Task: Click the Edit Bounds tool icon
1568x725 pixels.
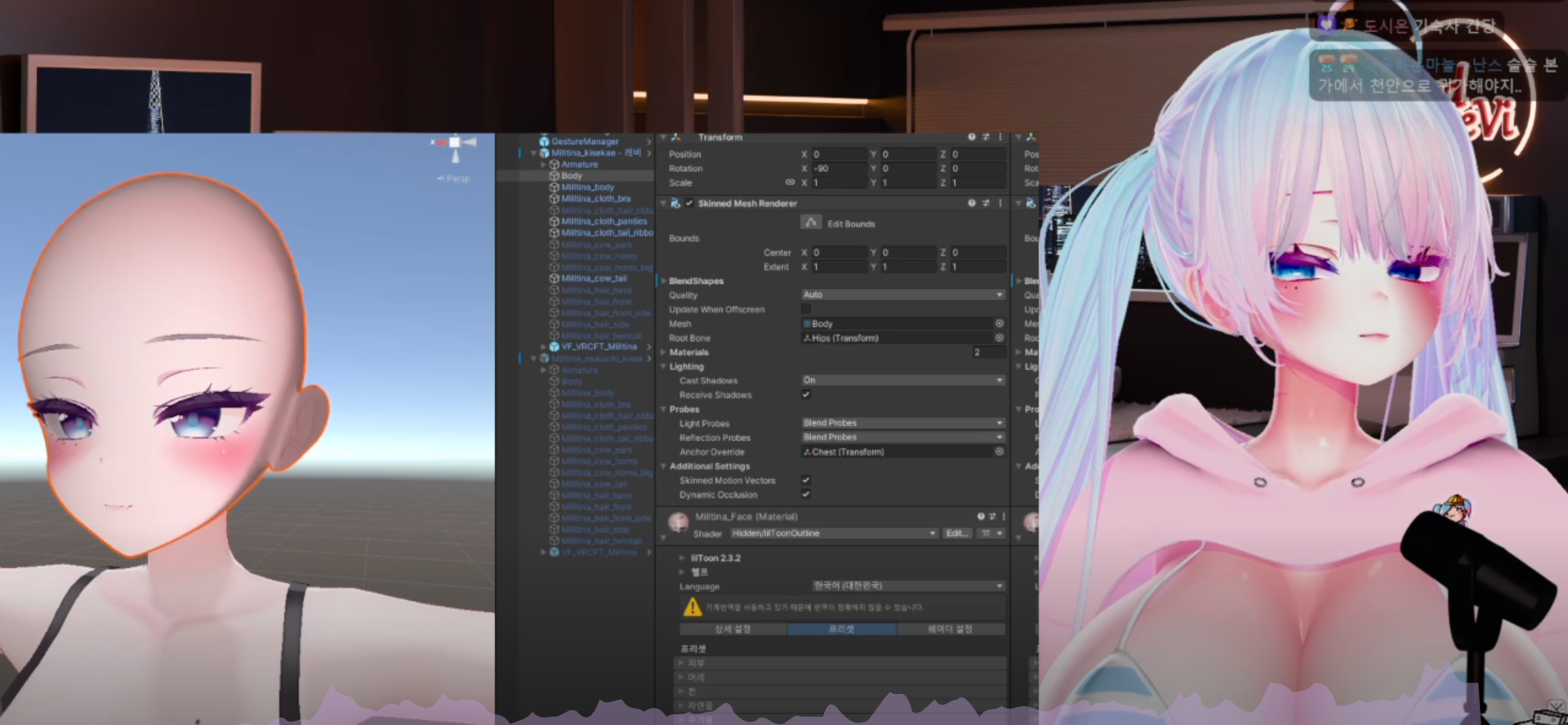Action: tap(811, 223)
